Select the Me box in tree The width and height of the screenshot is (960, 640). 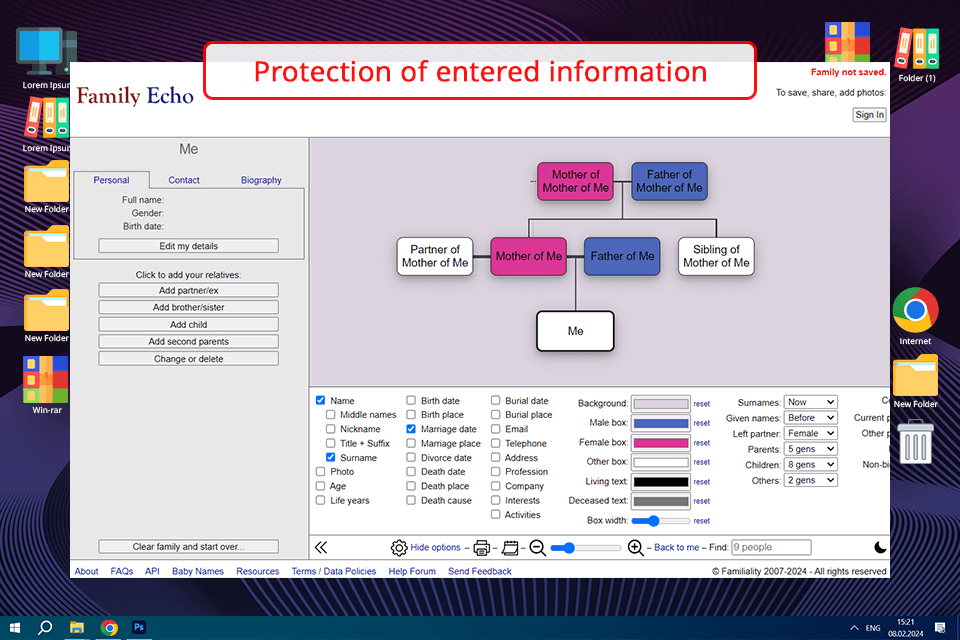(x=575, y=331)
